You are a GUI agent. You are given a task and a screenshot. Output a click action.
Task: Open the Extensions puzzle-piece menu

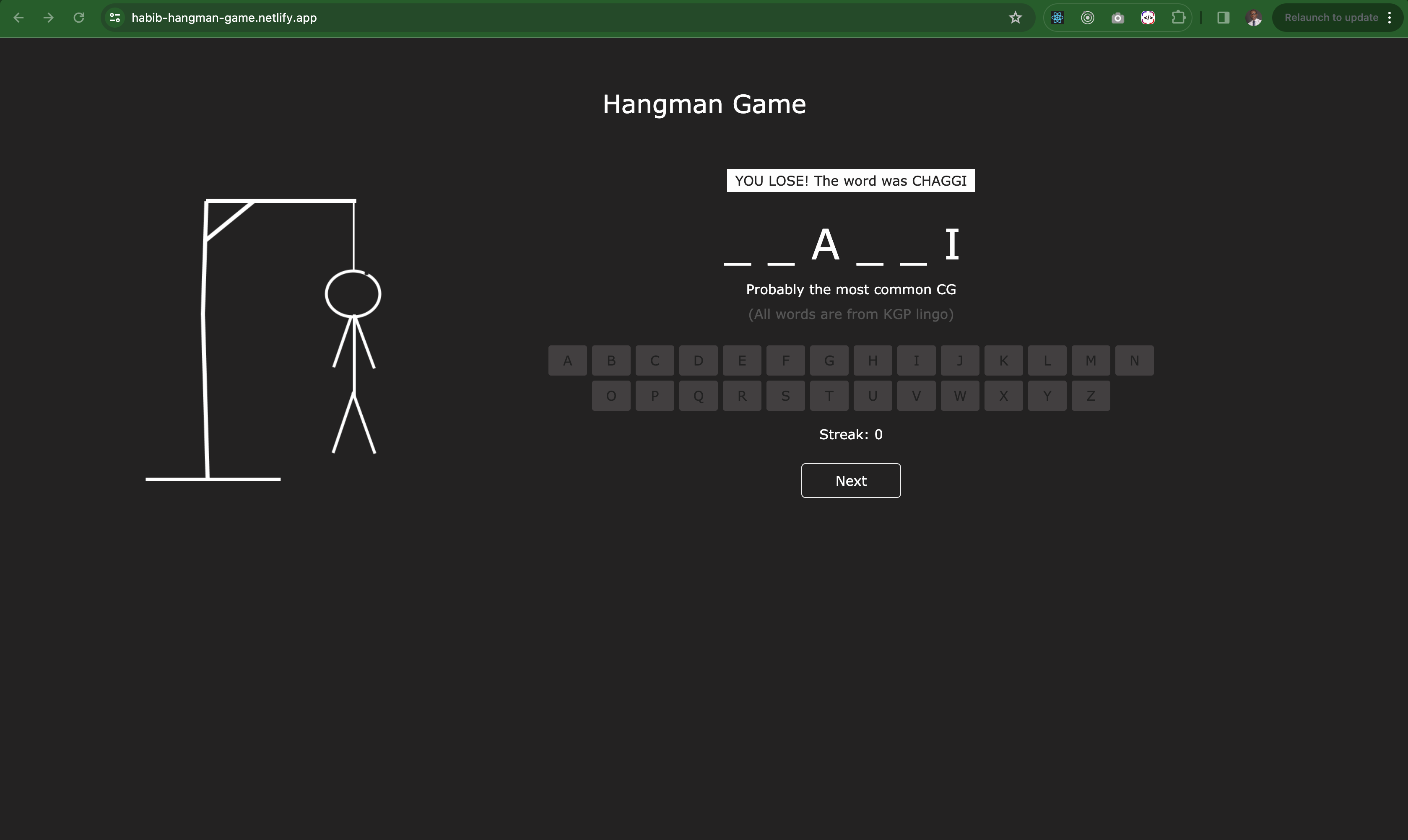coord(1178,18)
